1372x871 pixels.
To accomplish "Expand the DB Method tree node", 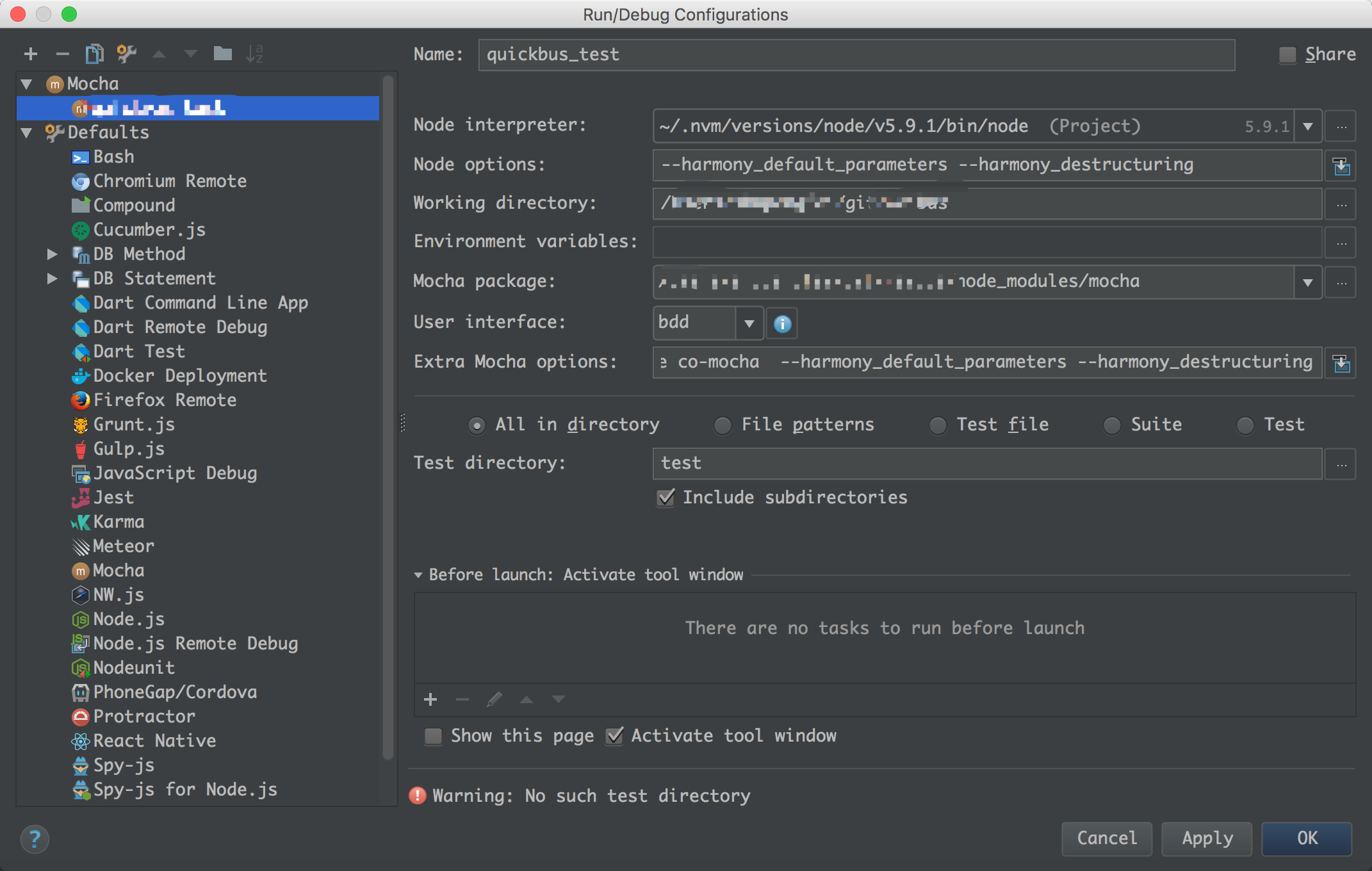I will tap(52, 254).
